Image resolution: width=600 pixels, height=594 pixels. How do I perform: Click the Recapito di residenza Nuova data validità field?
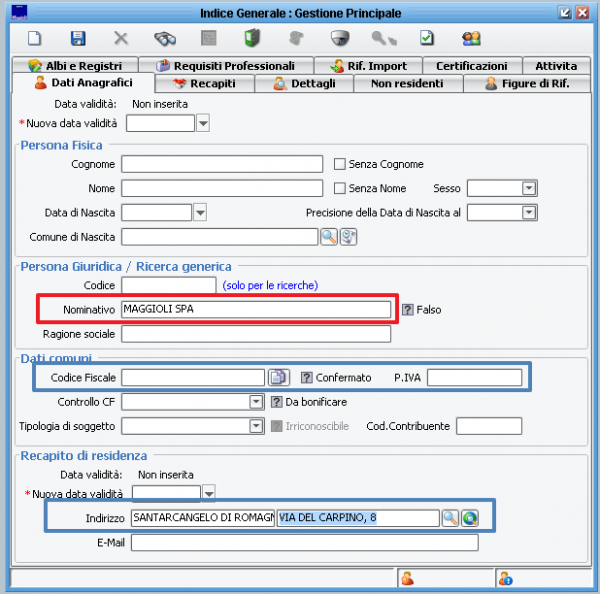pos(166,494)
